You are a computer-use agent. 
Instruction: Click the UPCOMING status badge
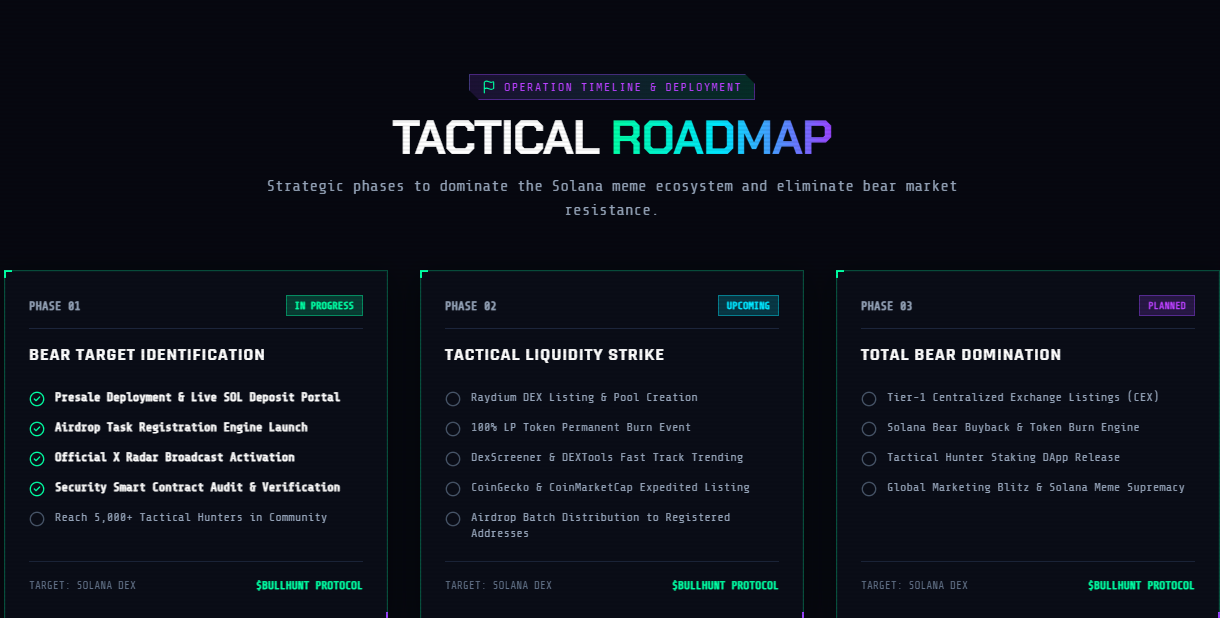pos(748,306)
